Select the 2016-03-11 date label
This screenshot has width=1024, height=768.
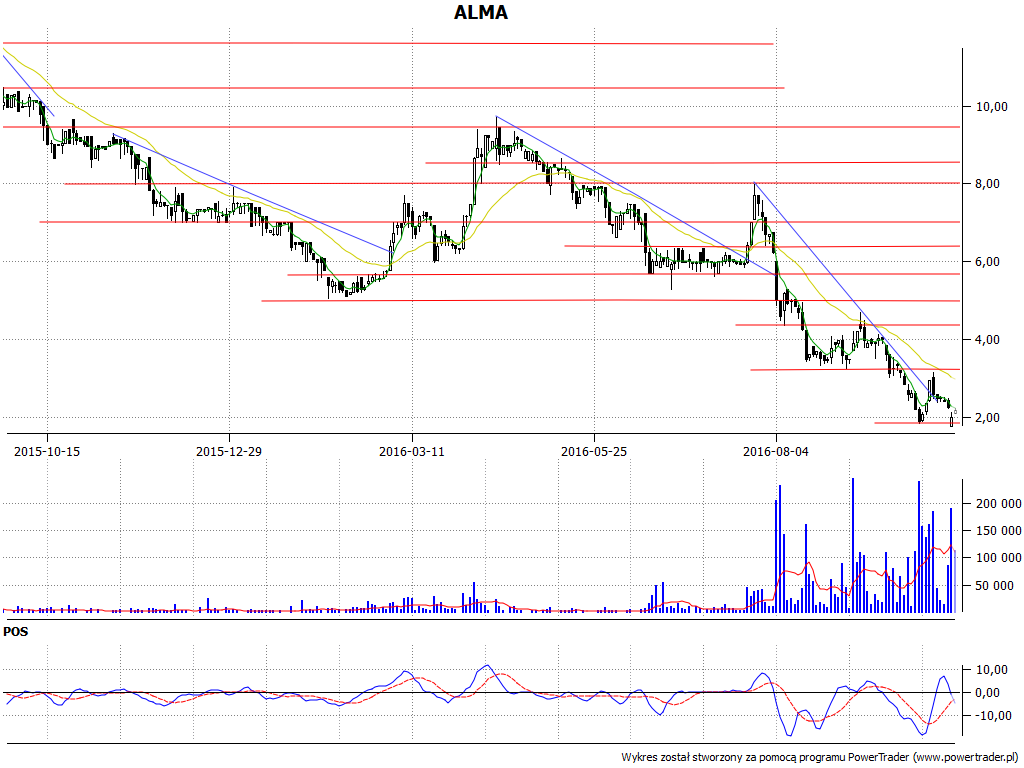(411, 451)
